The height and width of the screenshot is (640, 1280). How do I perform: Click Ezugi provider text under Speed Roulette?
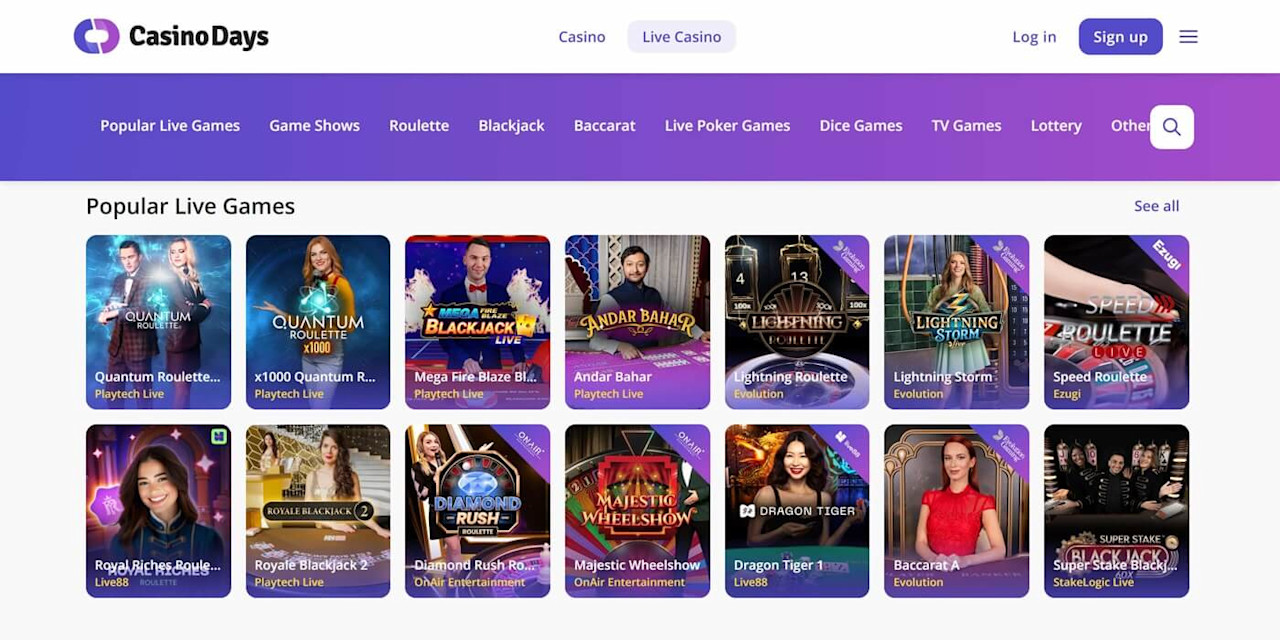pos(1067,394)
